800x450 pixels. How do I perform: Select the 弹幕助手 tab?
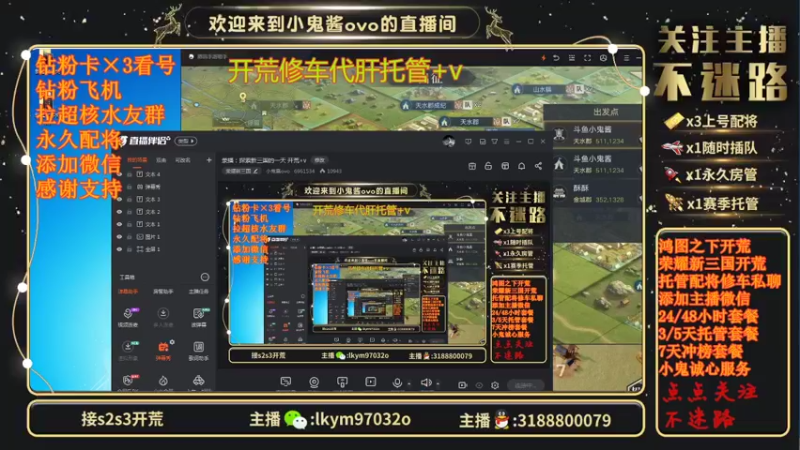128,292
